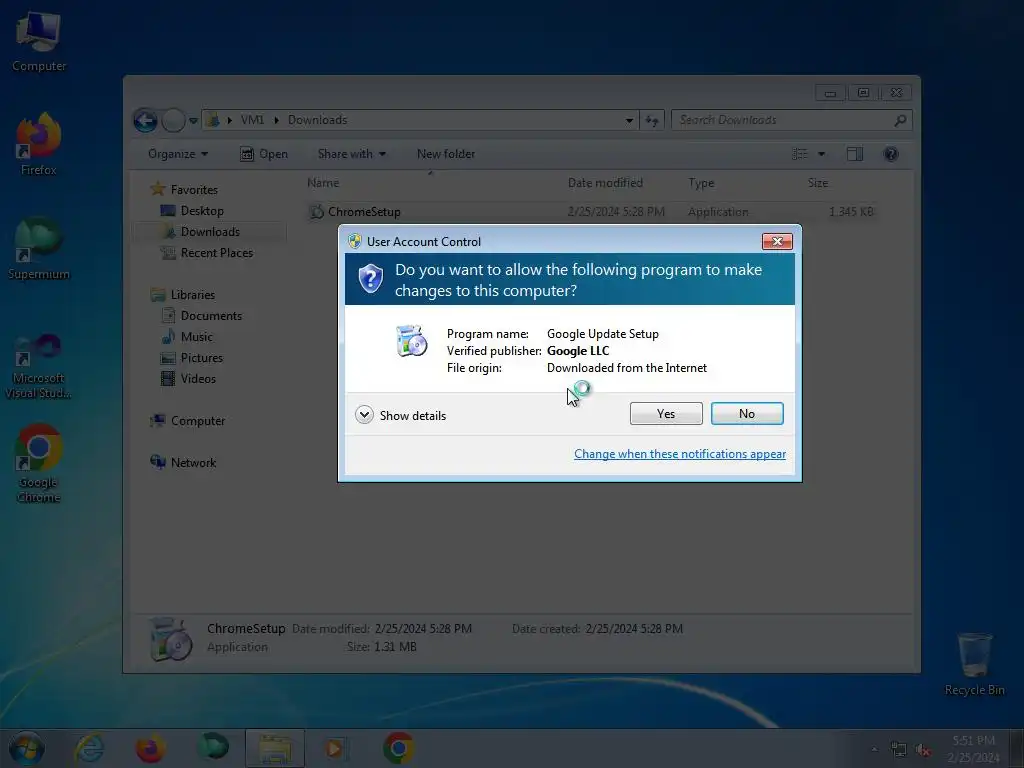Viewport: 1024px width, 768px height.
Task: Launch Firefox from the taskbar
Action: point(150,748)
